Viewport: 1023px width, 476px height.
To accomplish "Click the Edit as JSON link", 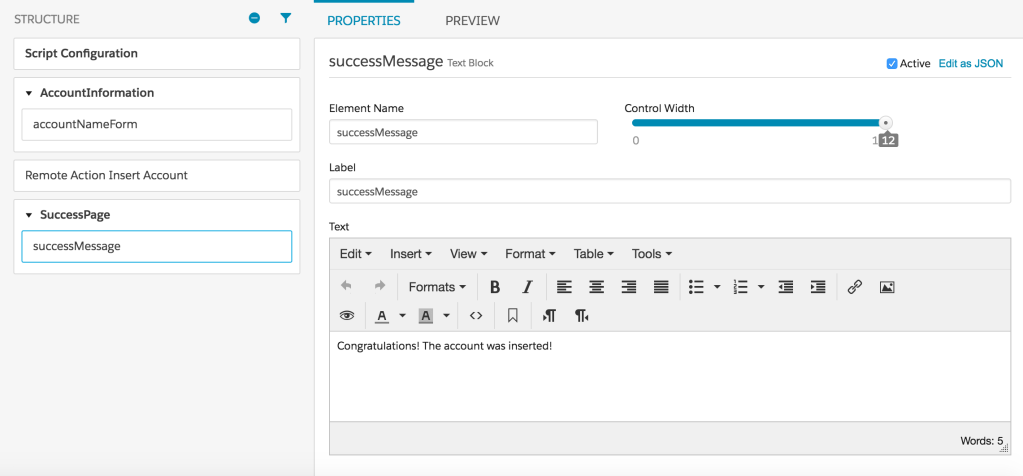I will point(970,64).
